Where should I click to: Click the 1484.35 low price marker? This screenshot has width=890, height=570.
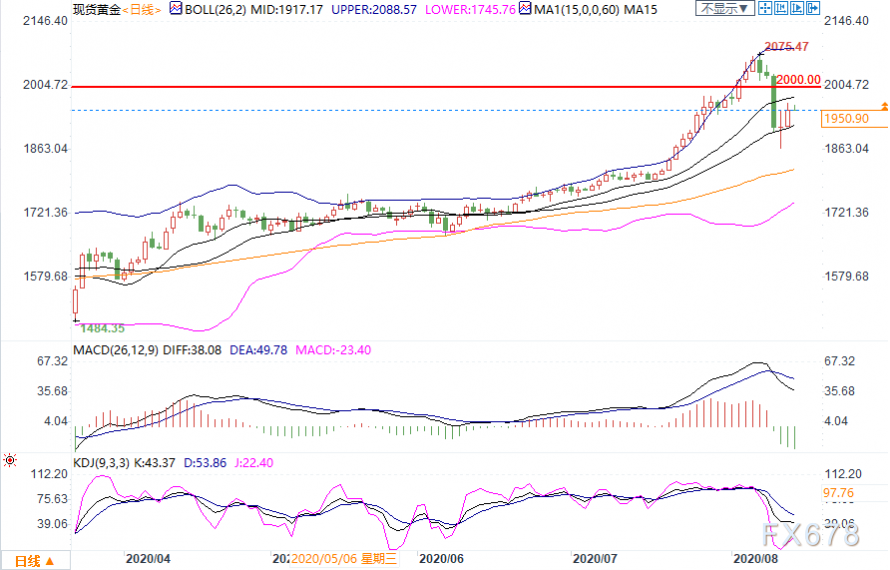(102, 328)
